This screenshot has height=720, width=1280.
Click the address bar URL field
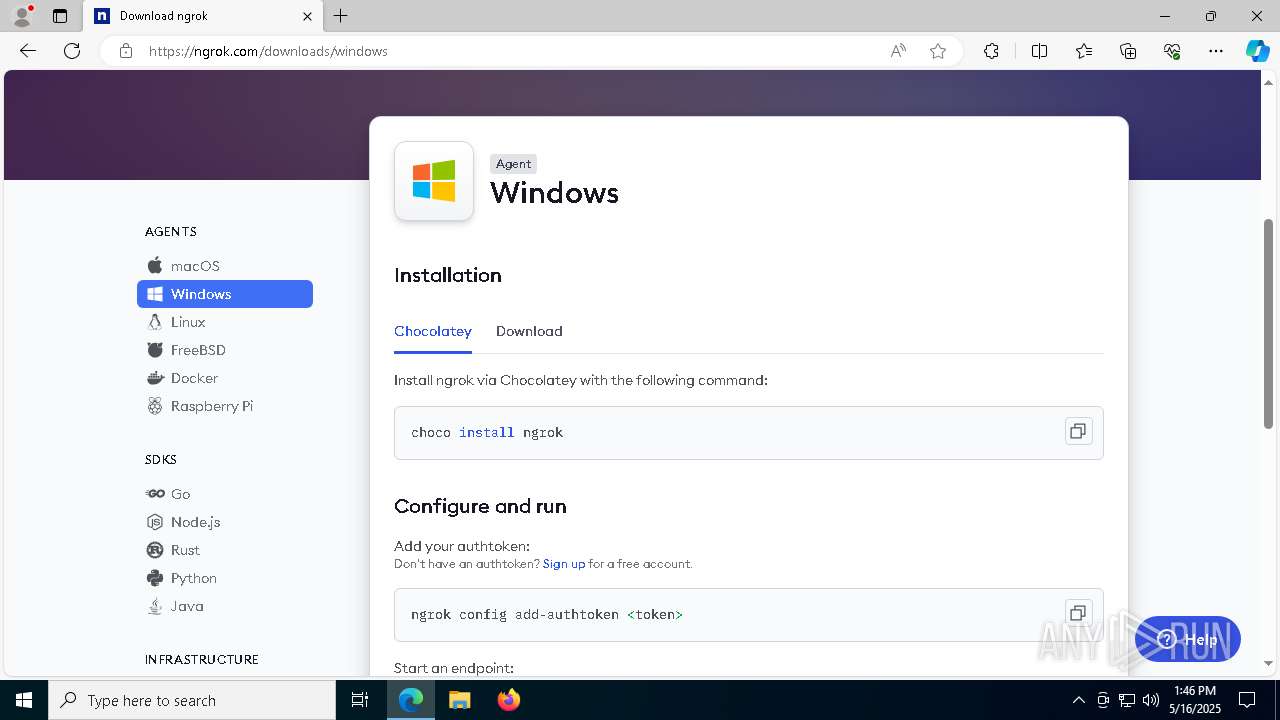click(x=510, y=51)
